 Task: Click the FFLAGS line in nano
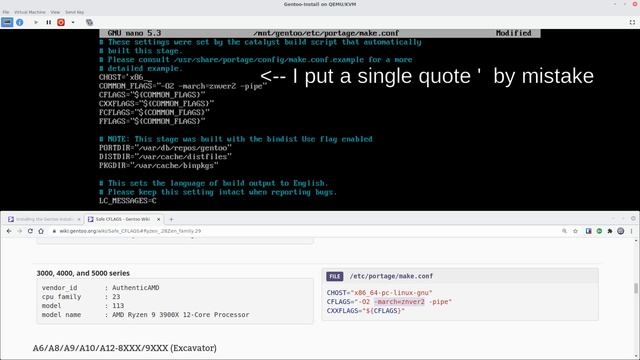152,121
